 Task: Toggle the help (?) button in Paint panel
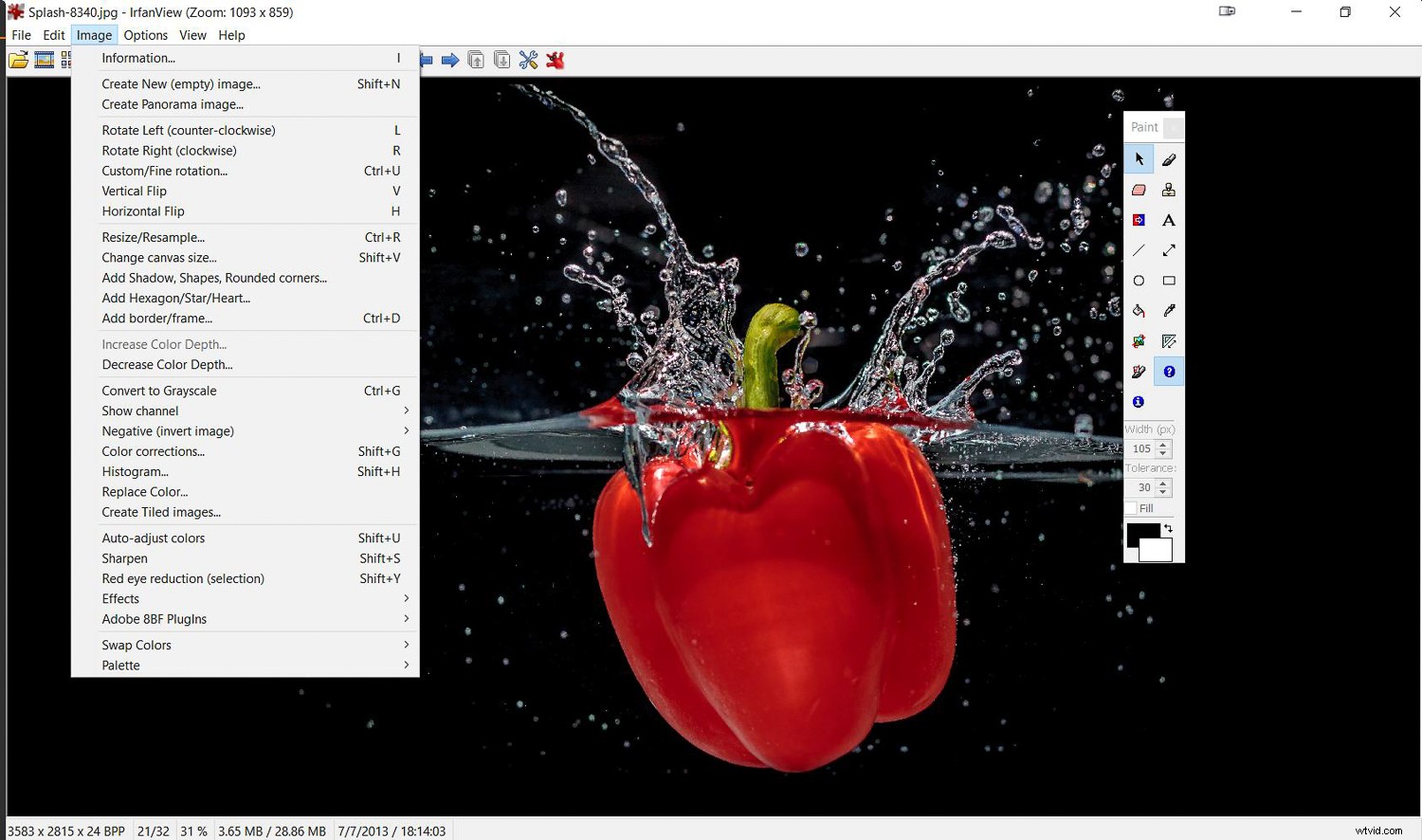1169,371
